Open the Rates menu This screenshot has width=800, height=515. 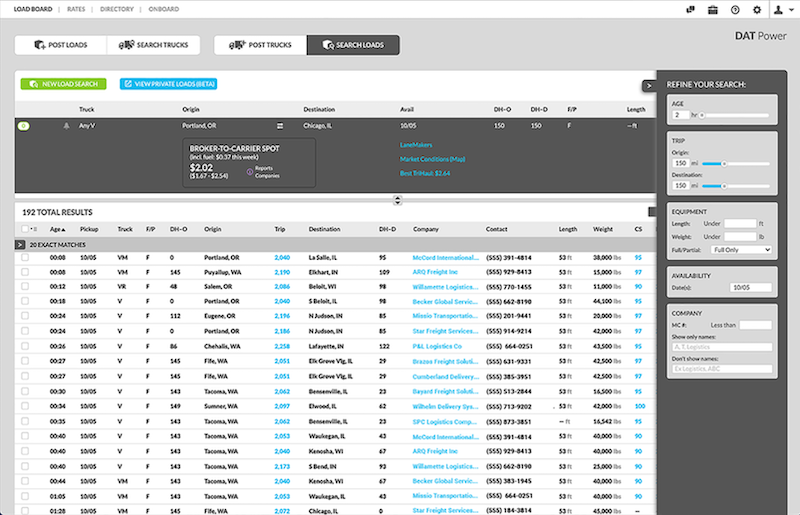76,9
